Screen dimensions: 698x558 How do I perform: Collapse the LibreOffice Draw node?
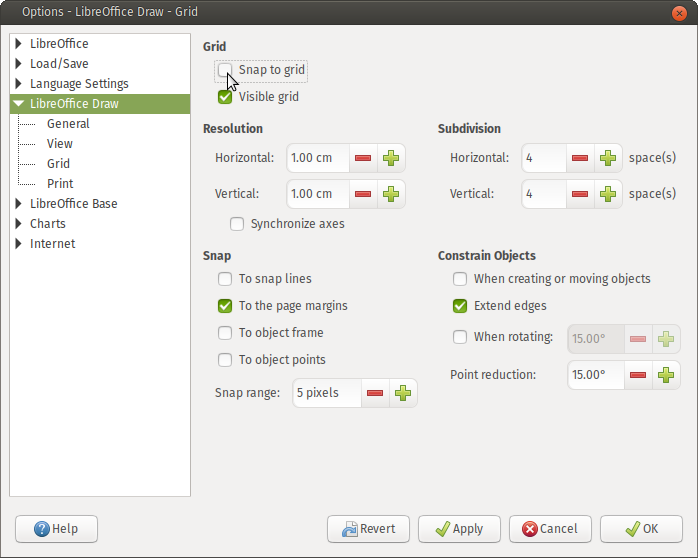(x=18, y=104)
